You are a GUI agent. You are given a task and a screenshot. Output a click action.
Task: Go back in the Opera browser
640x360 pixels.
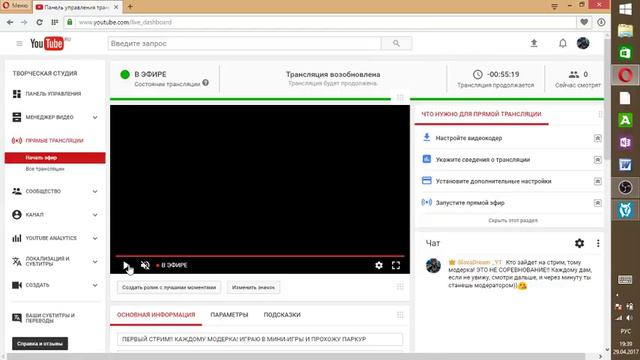[10, 22]
